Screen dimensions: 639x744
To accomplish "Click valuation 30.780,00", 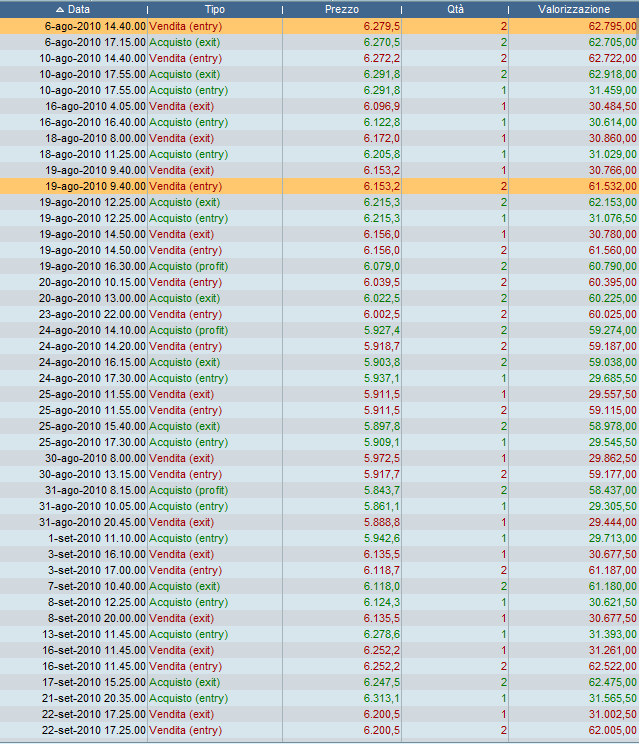I will pos(612,234).
